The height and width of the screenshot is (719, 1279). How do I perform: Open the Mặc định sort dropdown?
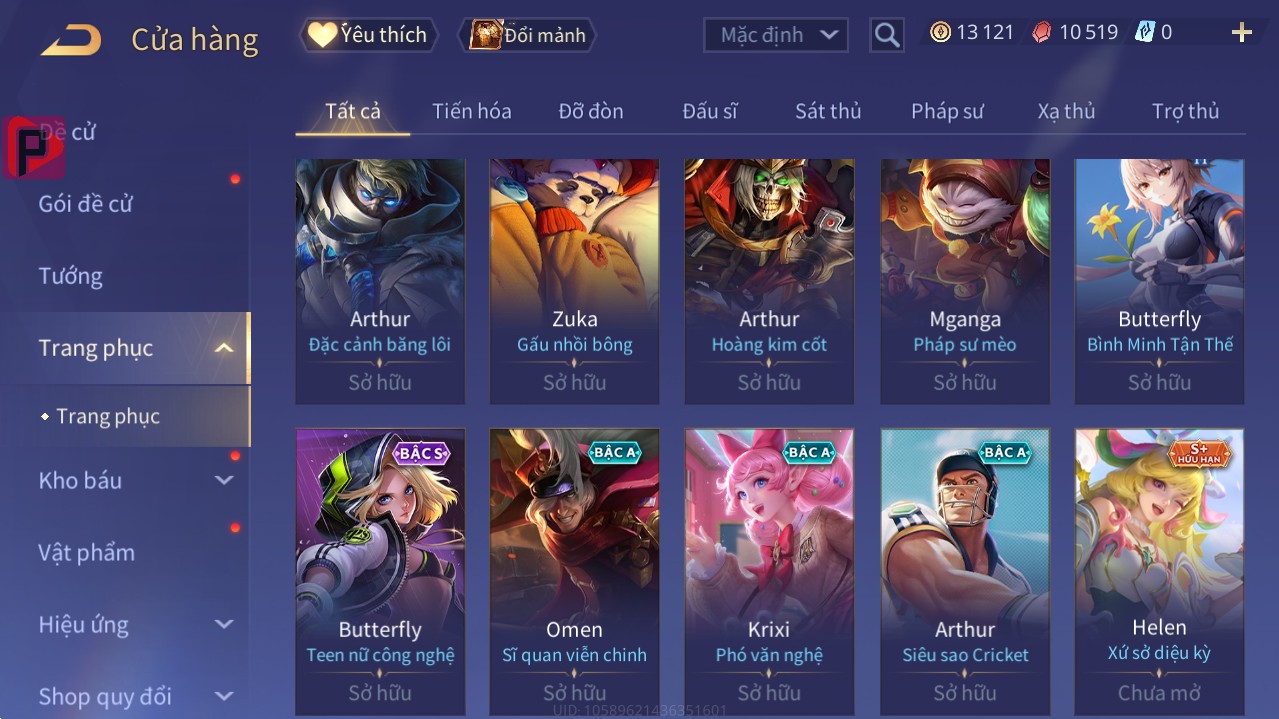[776, 35]
